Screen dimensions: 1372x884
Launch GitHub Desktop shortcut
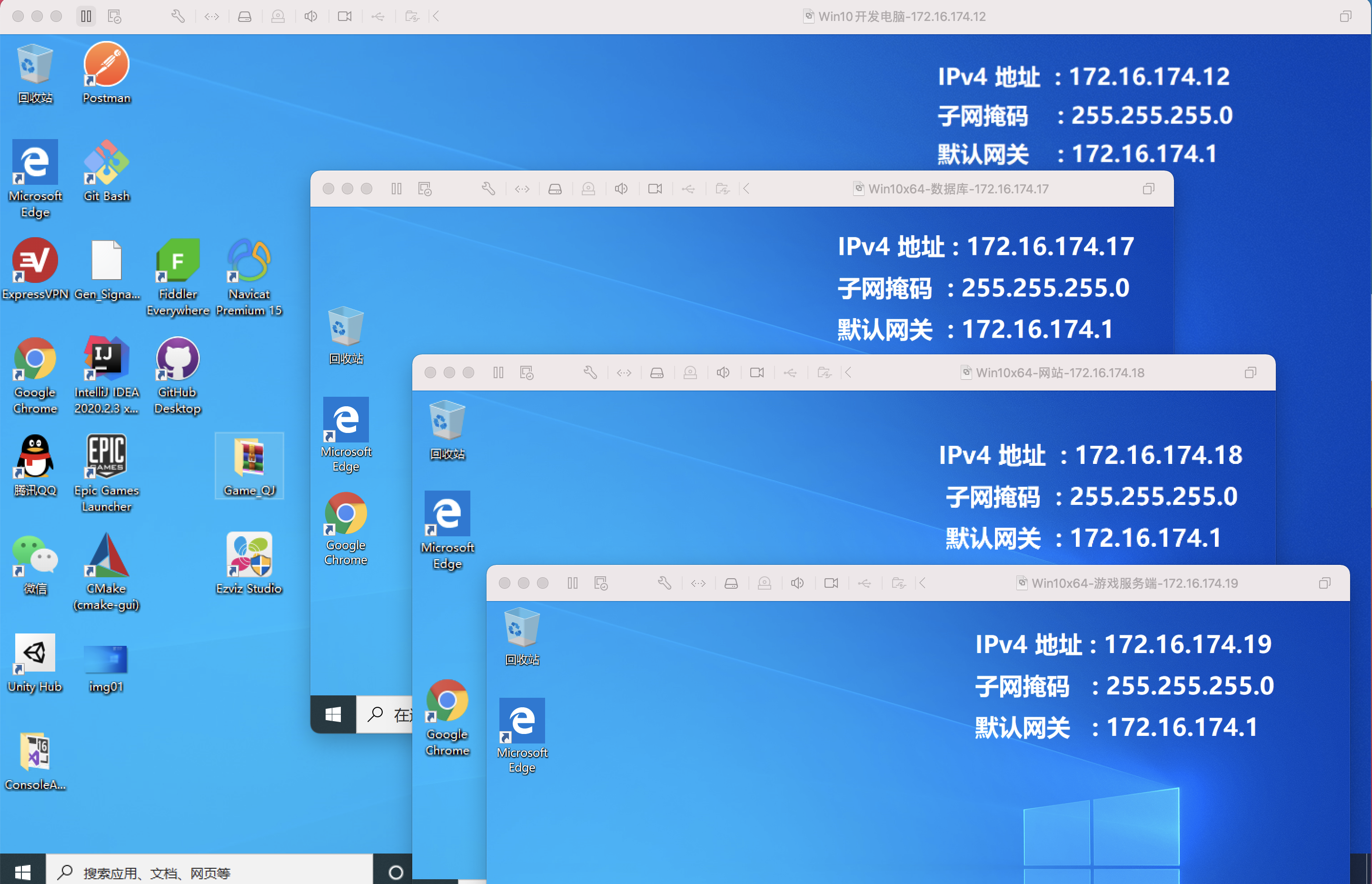point(177,359)
